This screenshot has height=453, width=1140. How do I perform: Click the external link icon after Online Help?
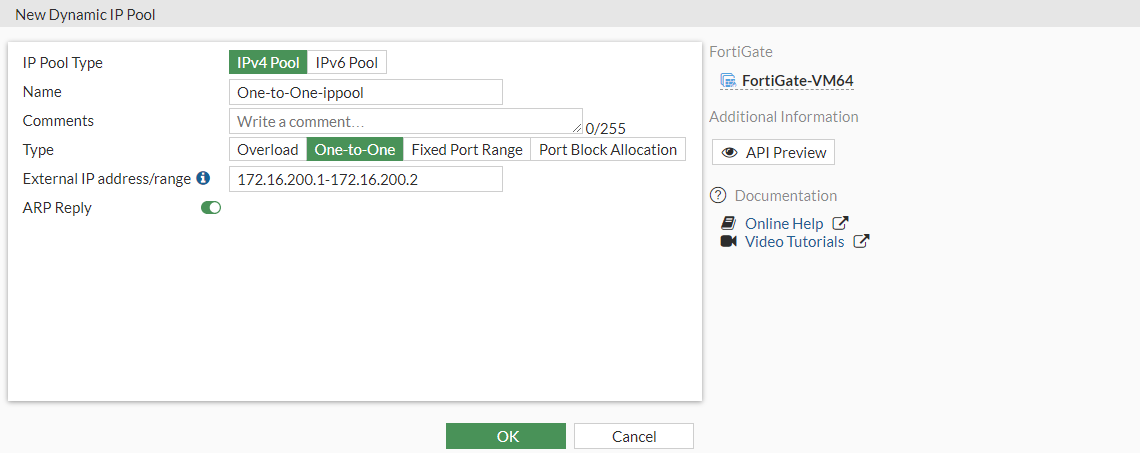(841, 224)
